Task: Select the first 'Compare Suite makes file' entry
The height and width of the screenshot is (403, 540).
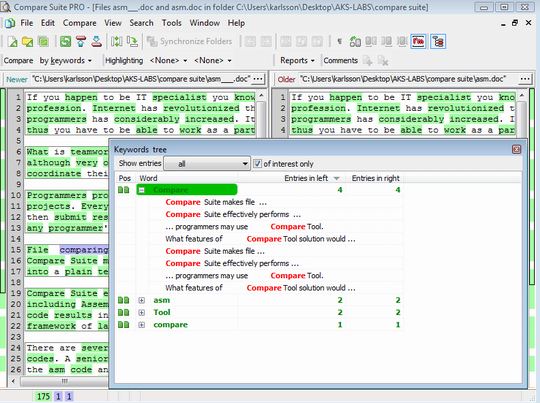Action: pos(216,202)
